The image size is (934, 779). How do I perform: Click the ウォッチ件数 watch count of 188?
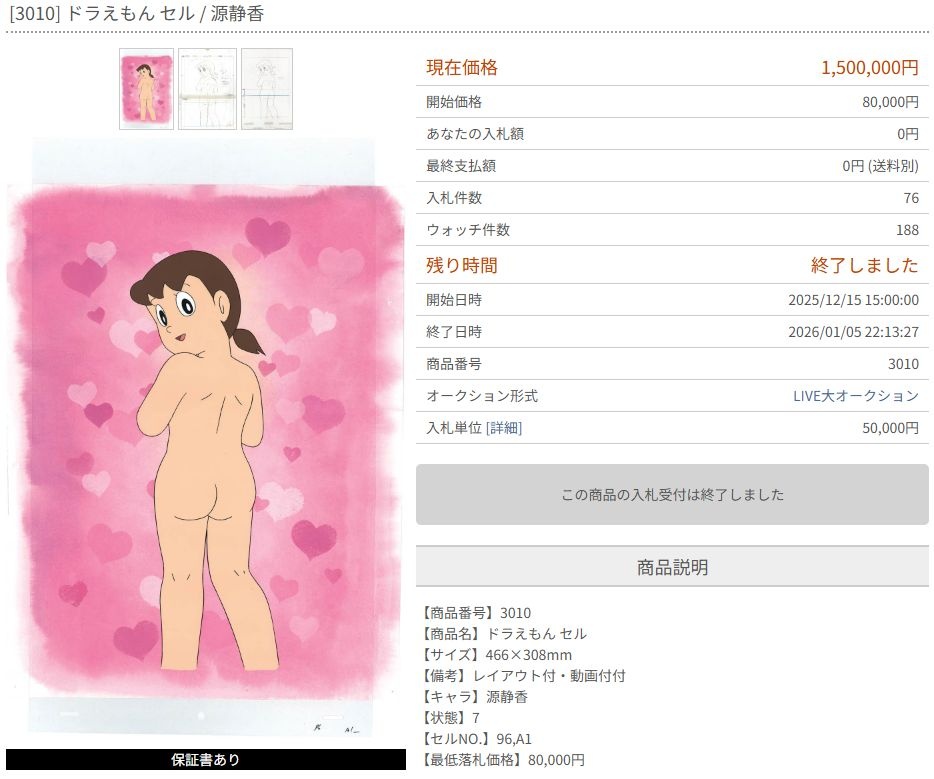pos(907,230)
